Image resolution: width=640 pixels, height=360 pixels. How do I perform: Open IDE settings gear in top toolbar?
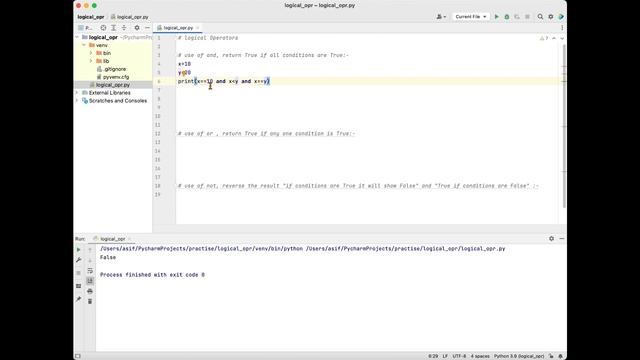click(551, 17)
